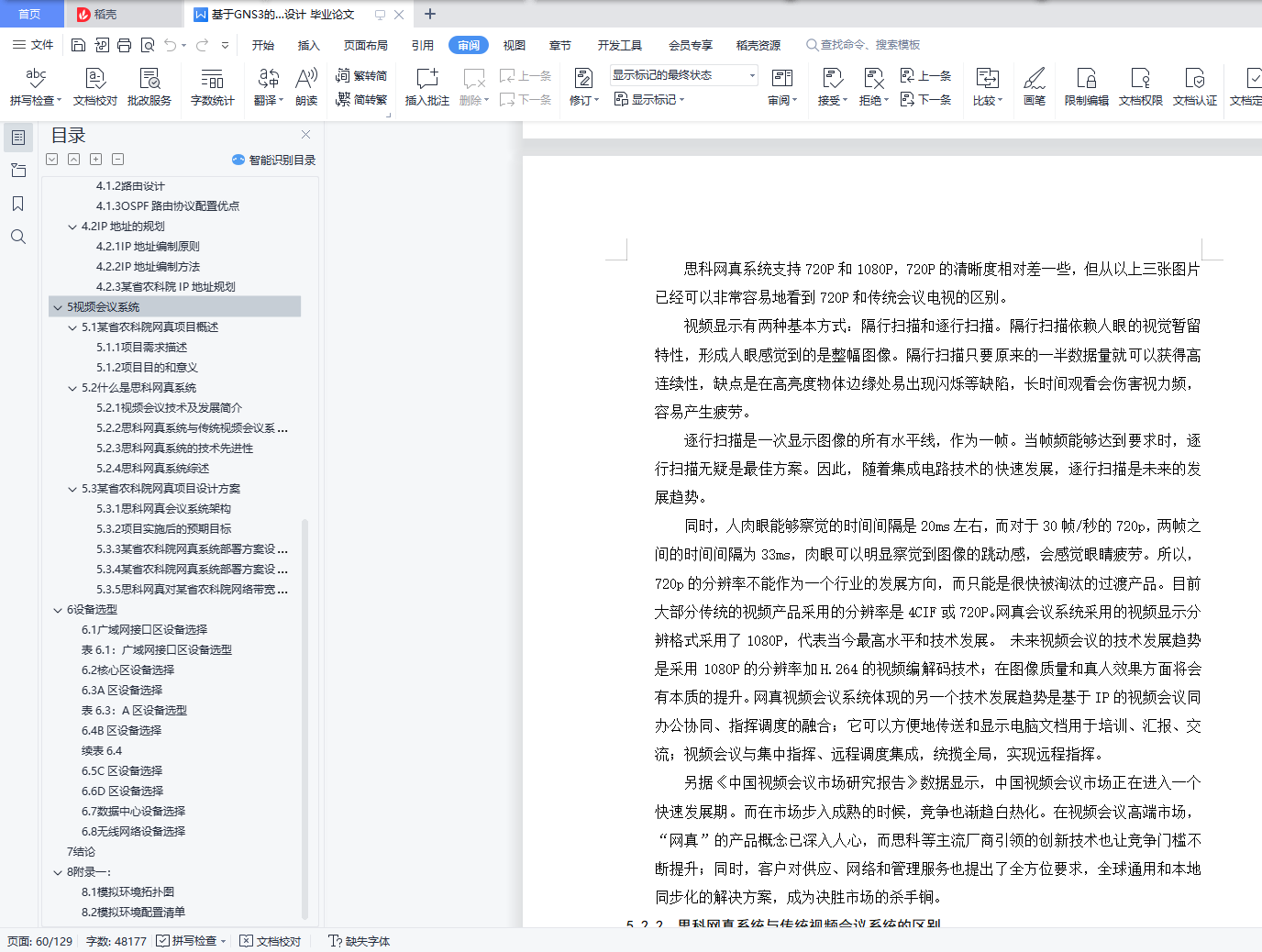Viewport: 1262px width, 952px height.
Task: Open a new tab with the plus button
Action: (x=430, y=14)
